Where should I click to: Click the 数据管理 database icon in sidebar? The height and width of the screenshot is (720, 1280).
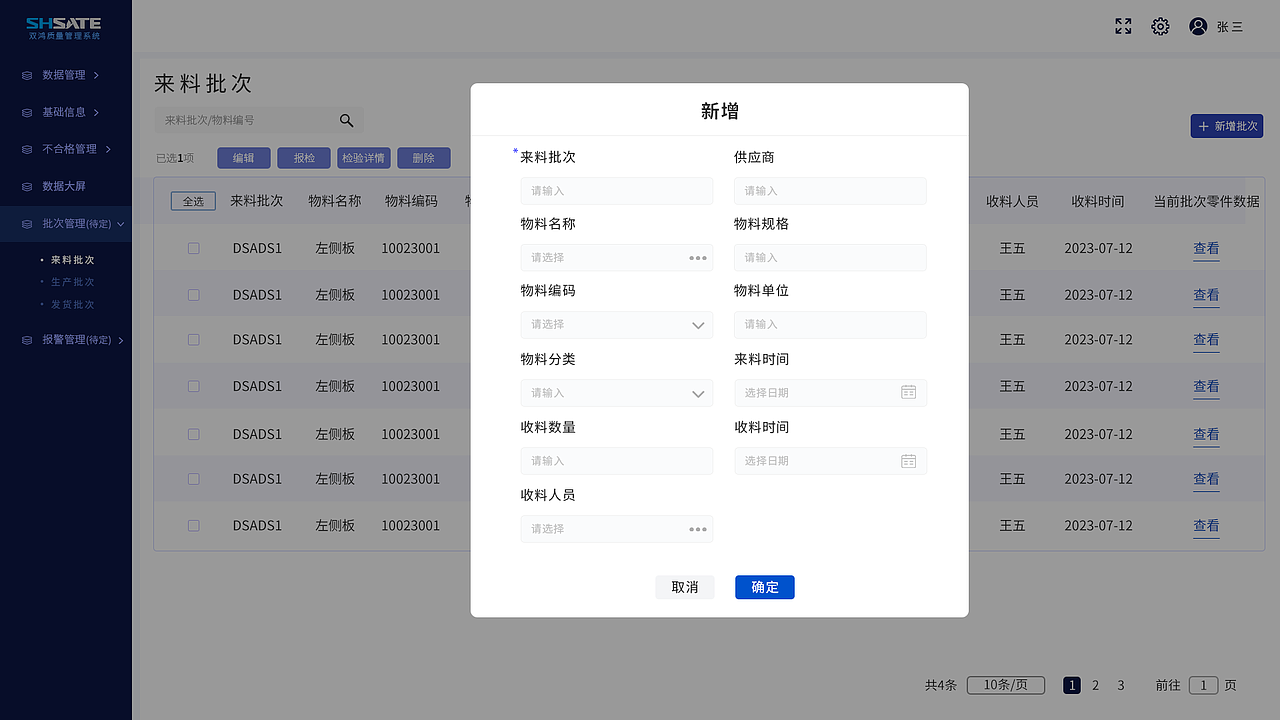coord(26,75)
